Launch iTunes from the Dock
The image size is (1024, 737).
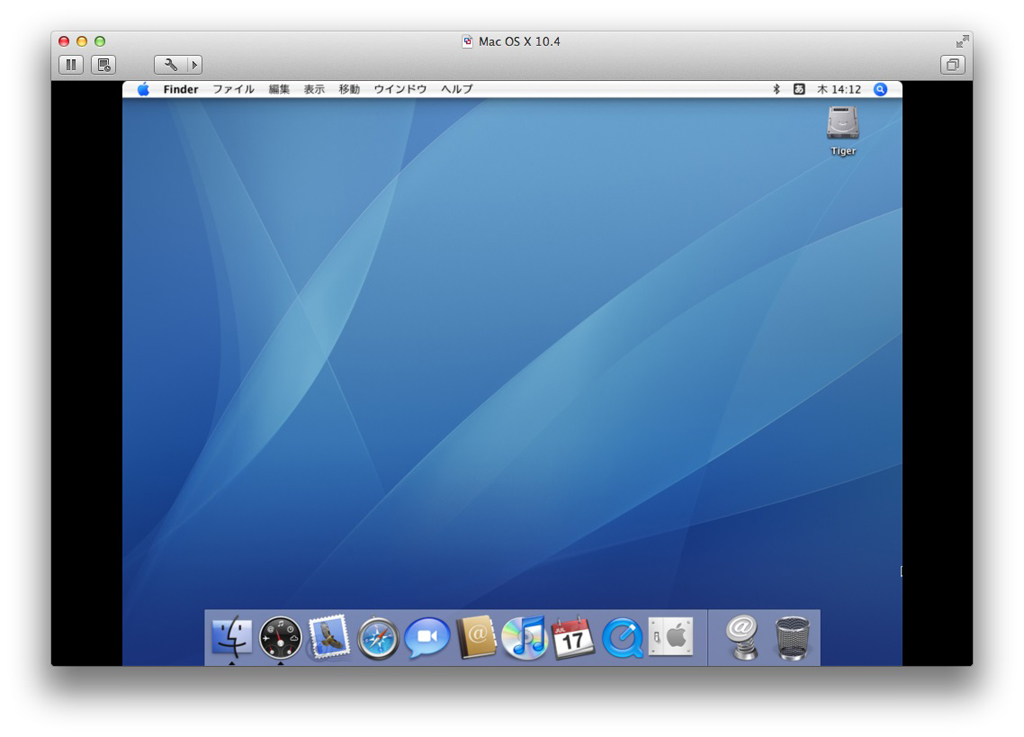(x=525, y=637)
